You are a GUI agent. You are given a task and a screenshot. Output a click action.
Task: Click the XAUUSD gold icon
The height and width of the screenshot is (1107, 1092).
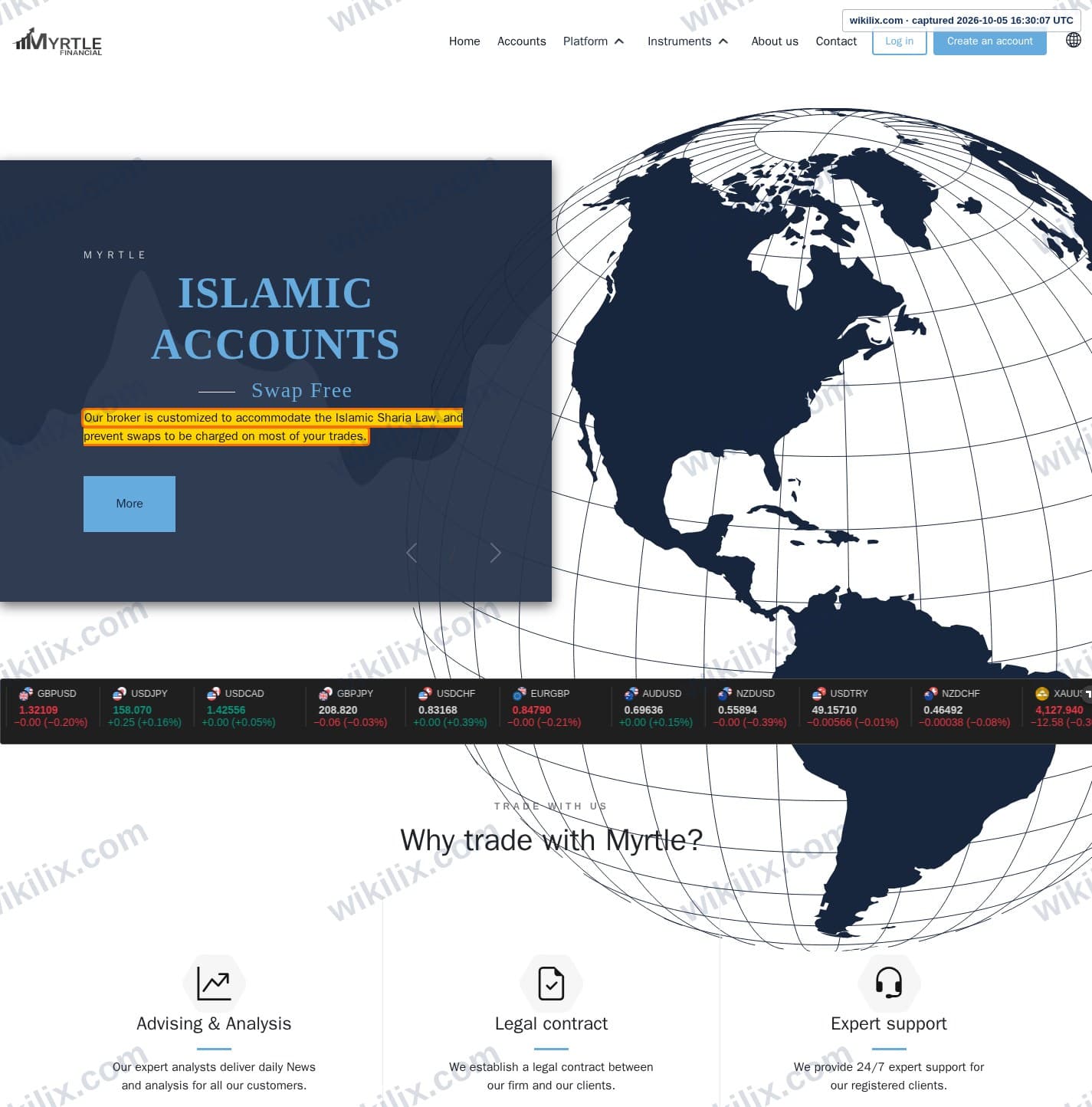point(1041,694)
